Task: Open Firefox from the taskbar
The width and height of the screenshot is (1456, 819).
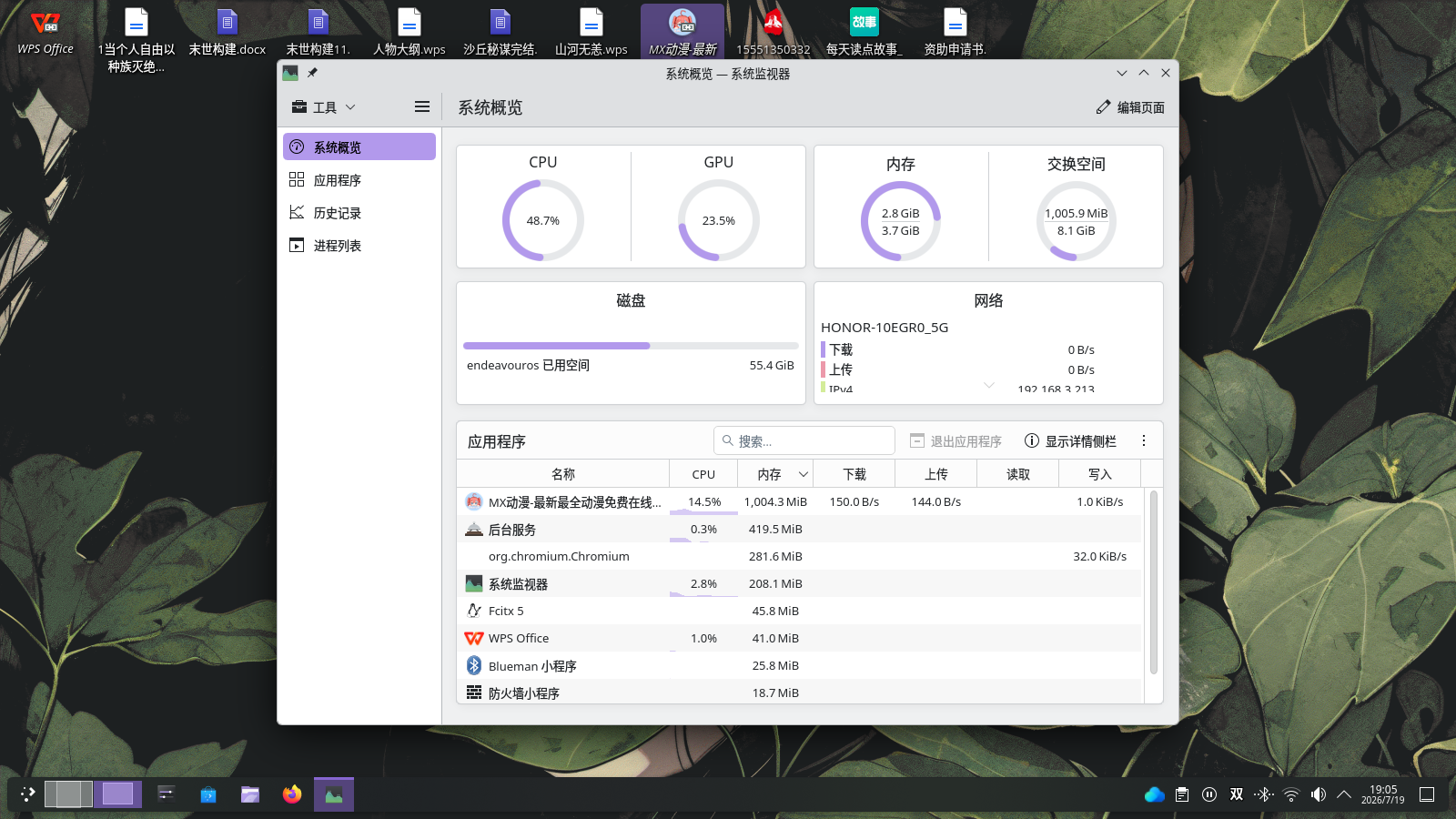Action: 292,794
